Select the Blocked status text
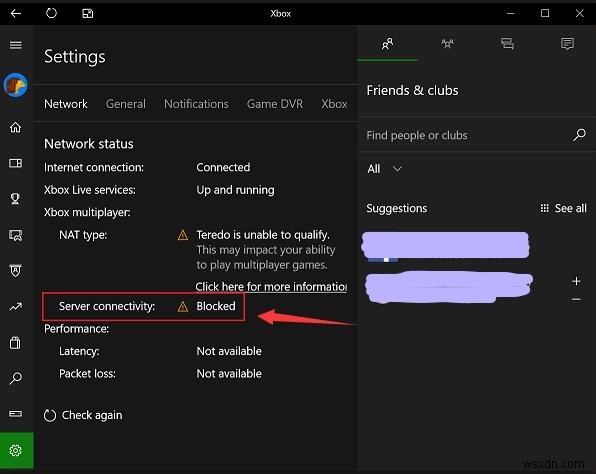The image size is (596, 474). tap(216, 306)
